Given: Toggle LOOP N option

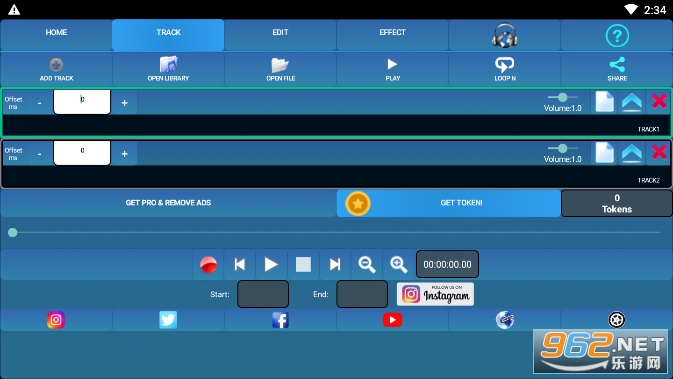Looking at the screenshot, I should 504,70.
